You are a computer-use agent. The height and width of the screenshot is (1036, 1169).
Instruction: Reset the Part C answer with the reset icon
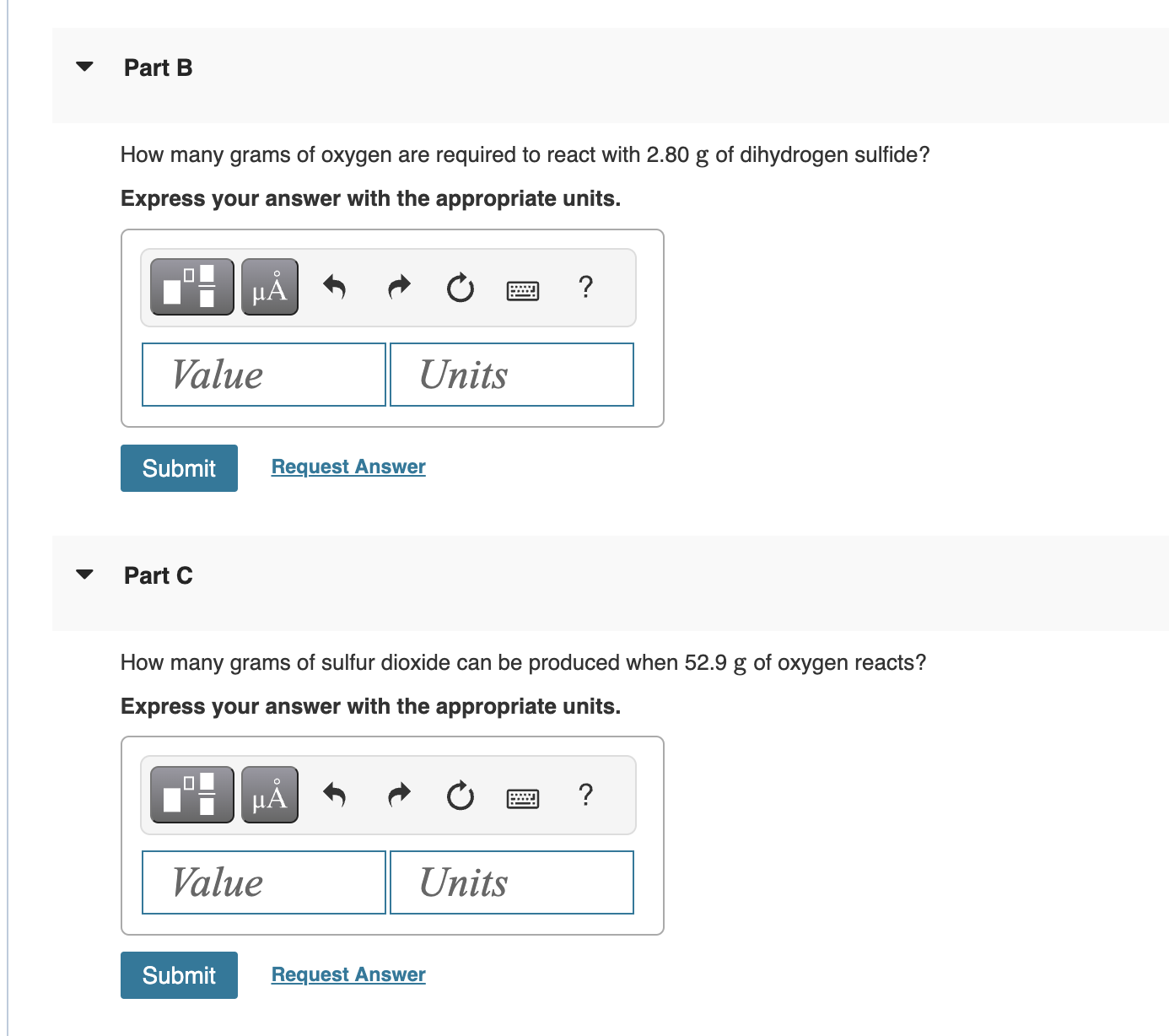(x=460, y=795)
